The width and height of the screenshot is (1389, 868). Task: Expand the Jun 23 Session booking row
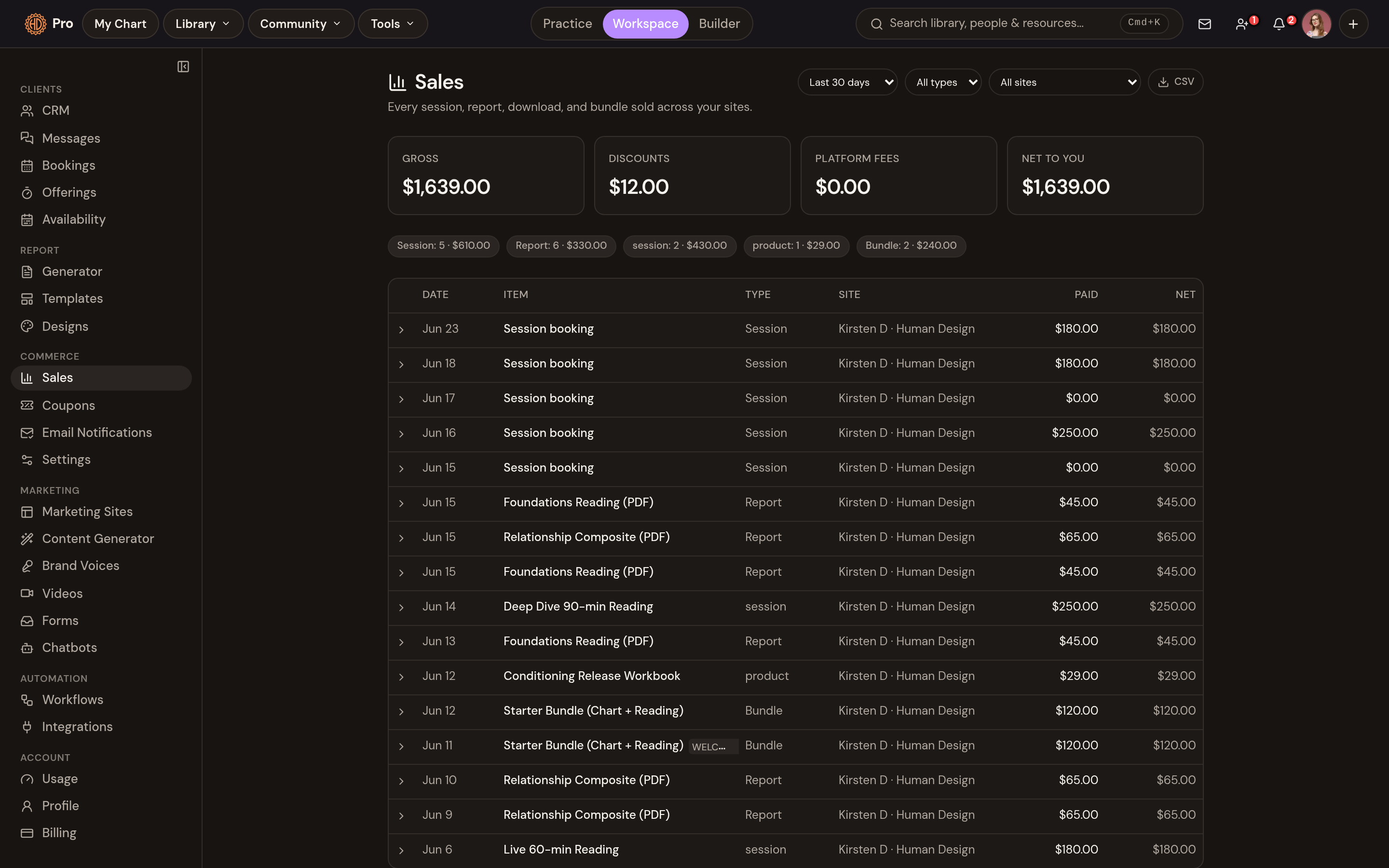tap(401, 329)
